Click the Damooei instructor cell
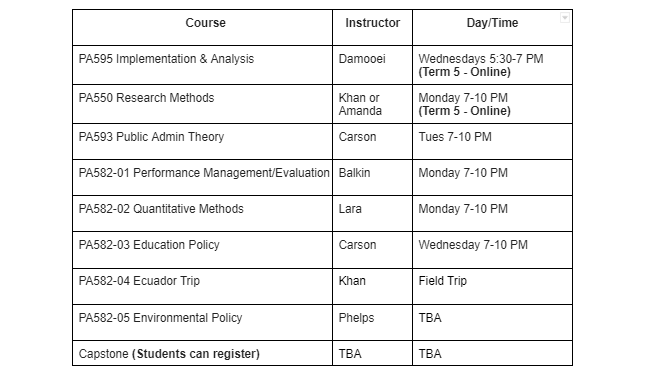The height and width of the screenshot is (374, 645). pos(372,65)
